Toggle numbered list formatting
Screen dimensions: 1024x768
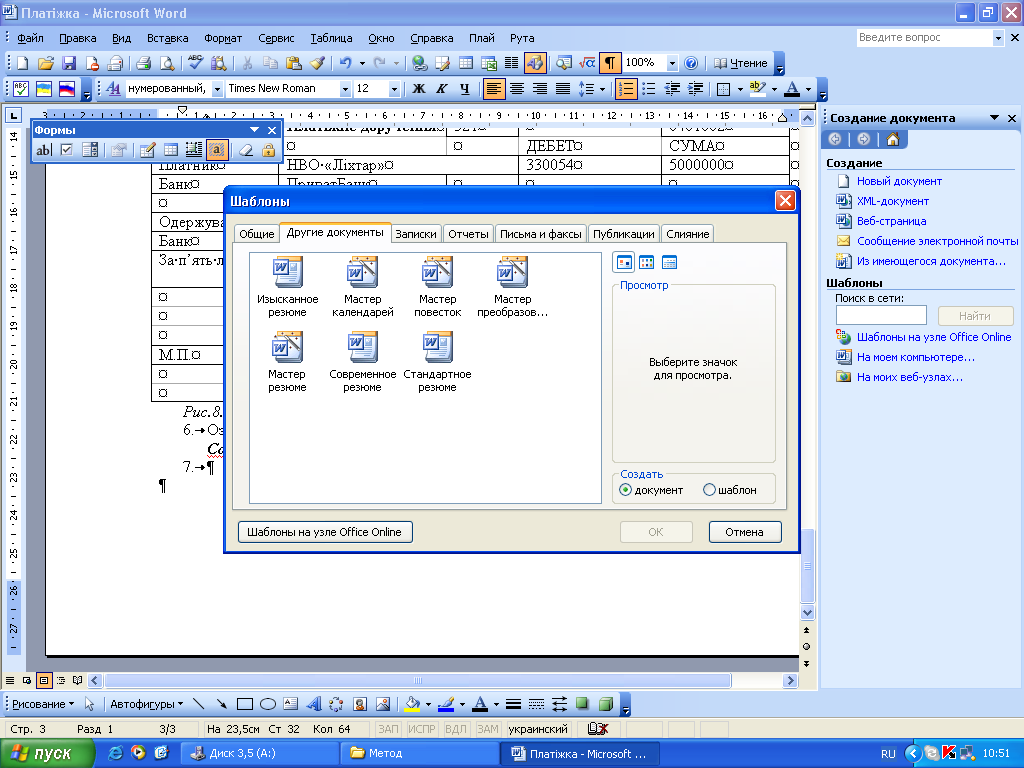coord(626,89)
